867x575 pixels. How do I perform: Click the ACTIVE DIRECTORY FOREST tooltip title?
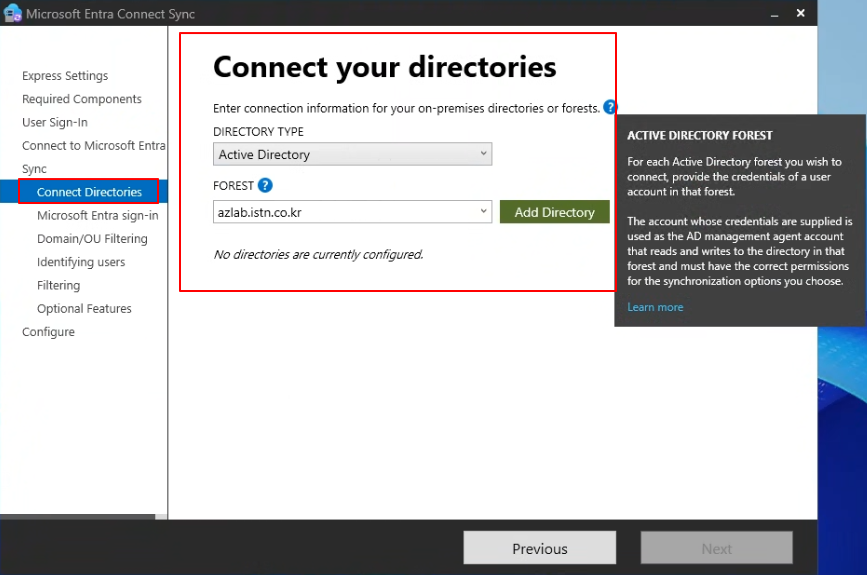[x=700, y=135]
